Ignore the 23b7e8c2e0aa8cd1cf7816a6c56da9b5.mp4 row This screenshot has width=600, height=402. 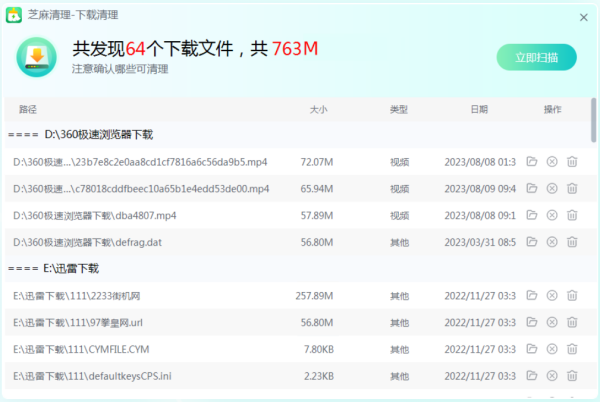pos(552,162)
